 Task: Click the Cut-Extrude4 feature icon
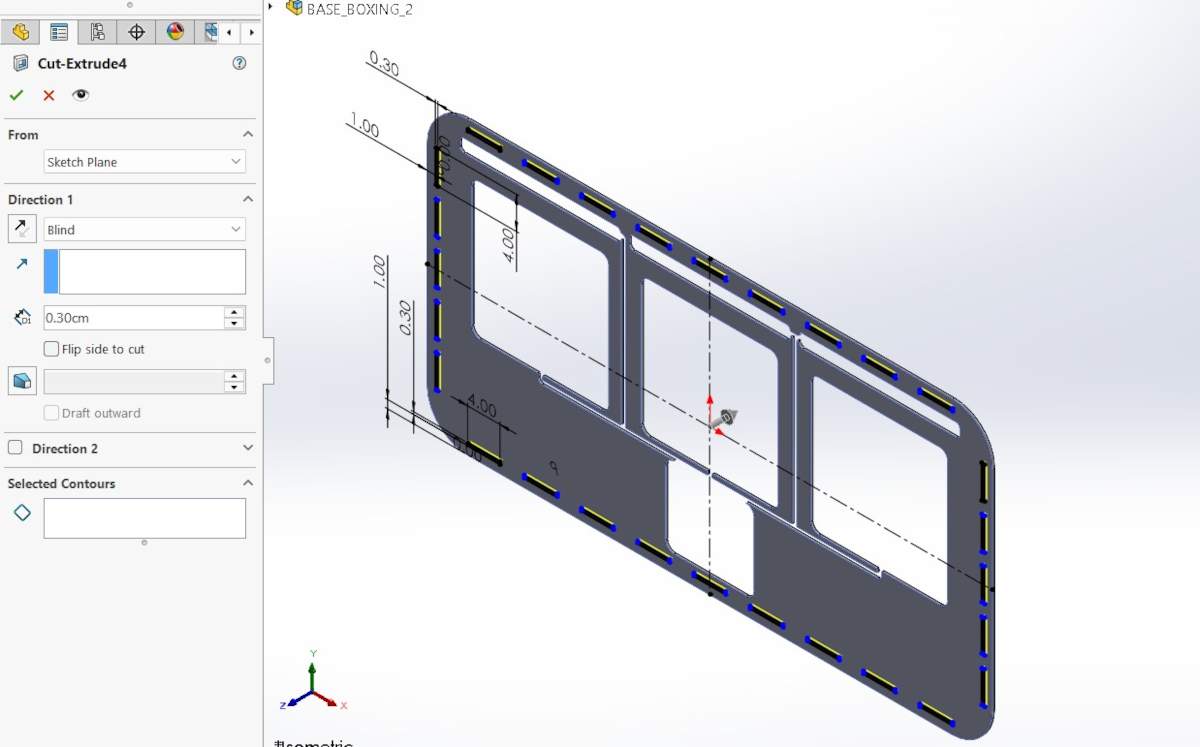tap(20, 63)
